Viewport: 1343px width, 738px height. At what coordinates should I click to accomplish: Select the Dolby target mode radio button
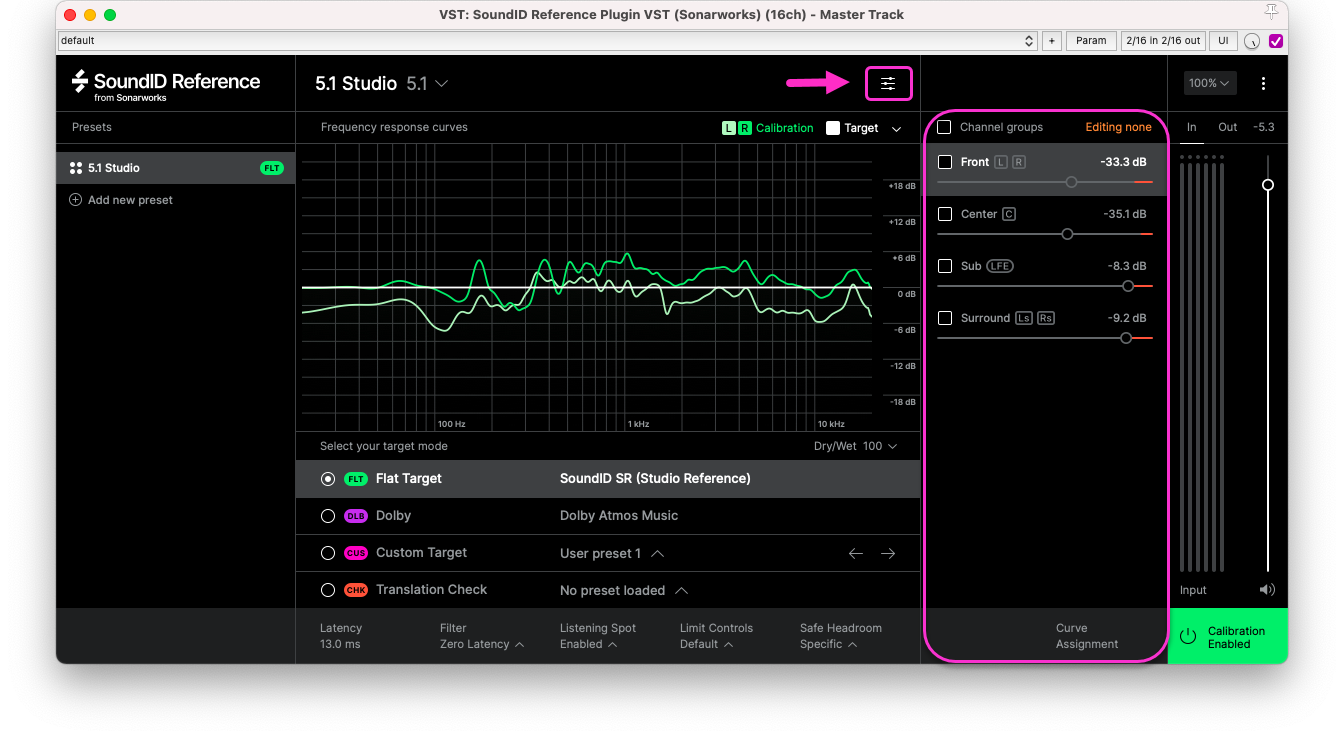point(328,516)
